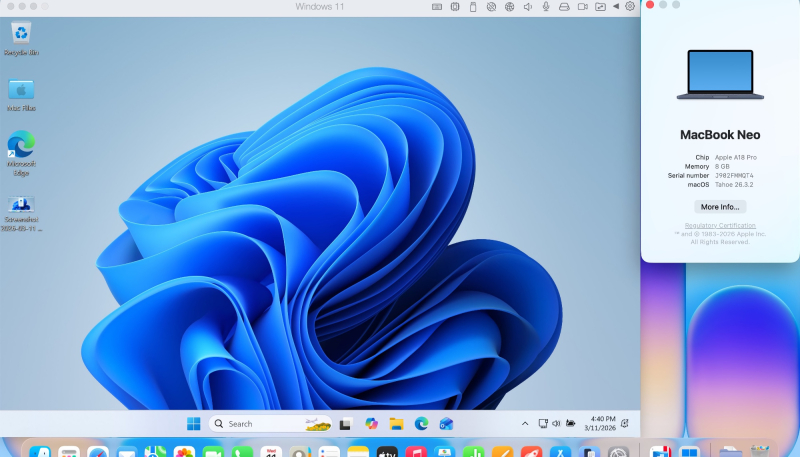Click the MacBook laptop image
The height and width of the screenshot is (457, 800).
point(720,74)
